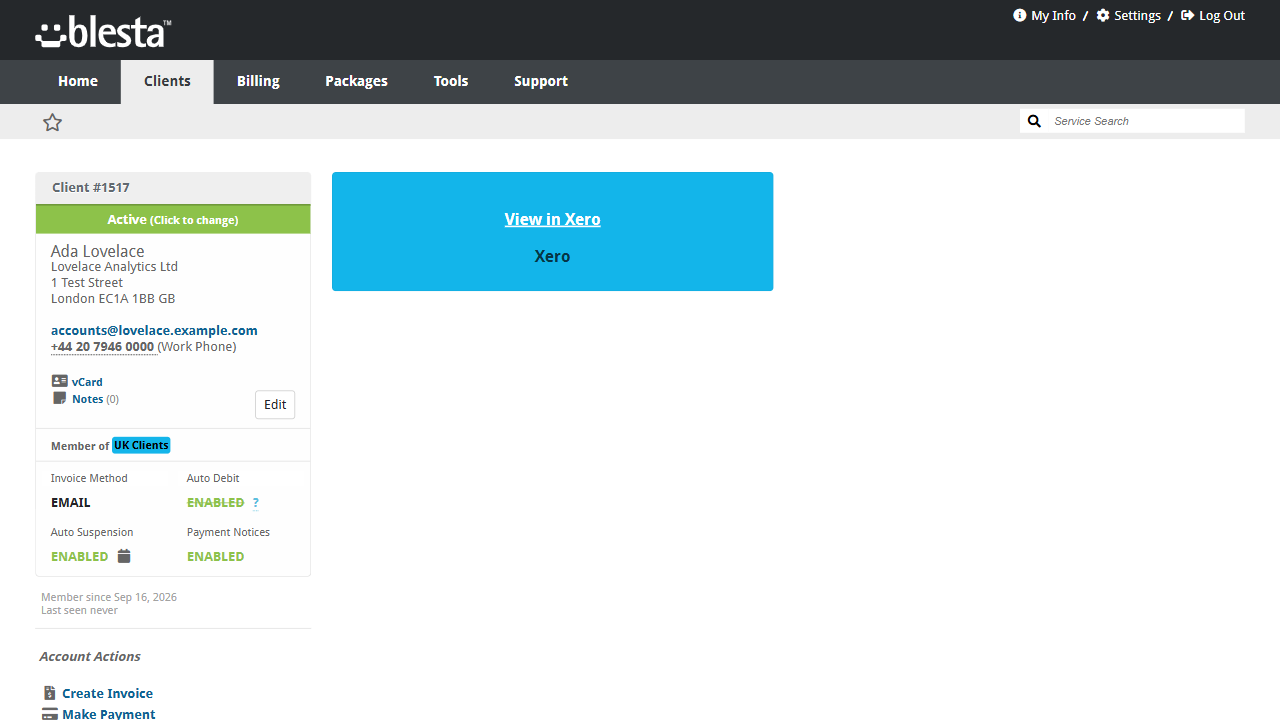Download the vCard link
Viewport: 1280px width, 720px height.
[87, 382]
